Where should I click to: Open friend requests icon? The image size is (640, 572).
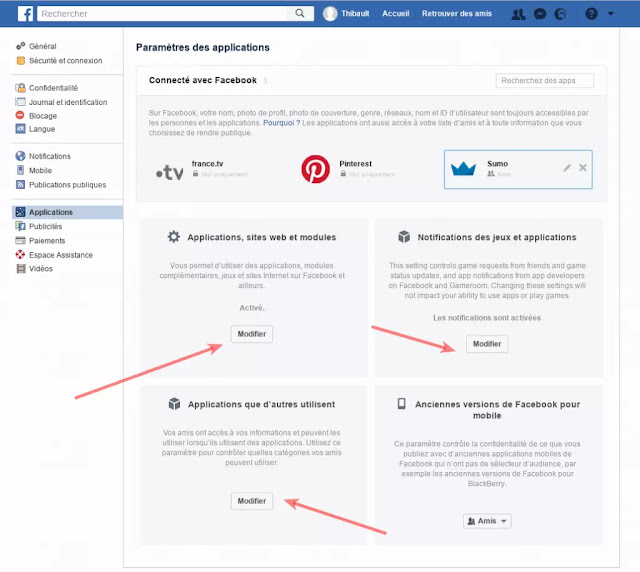click(x=518, y=14)
